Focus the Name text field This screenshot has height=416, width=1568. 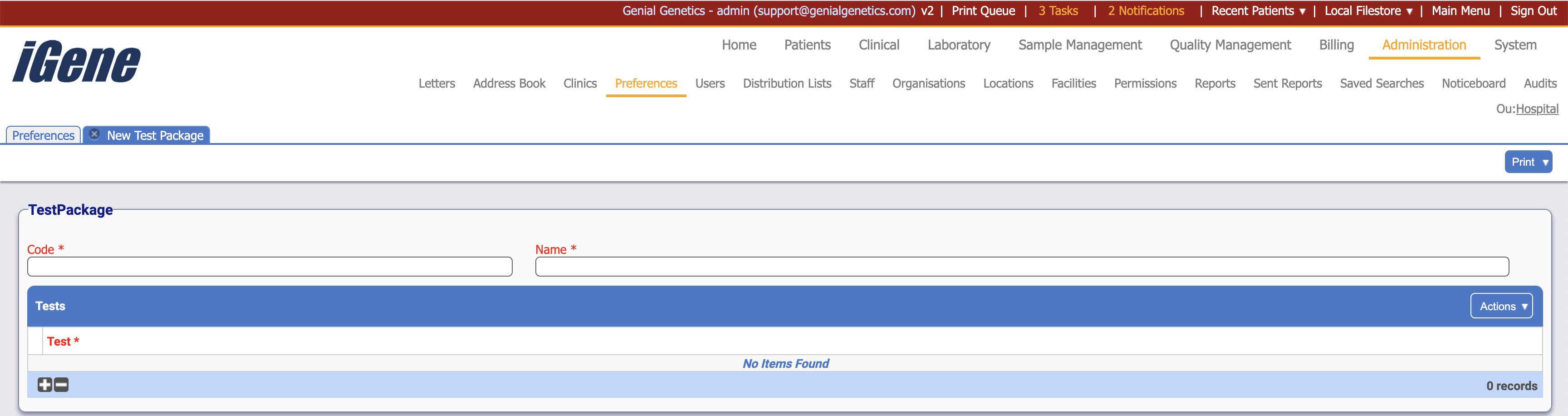coord(1021,267)
